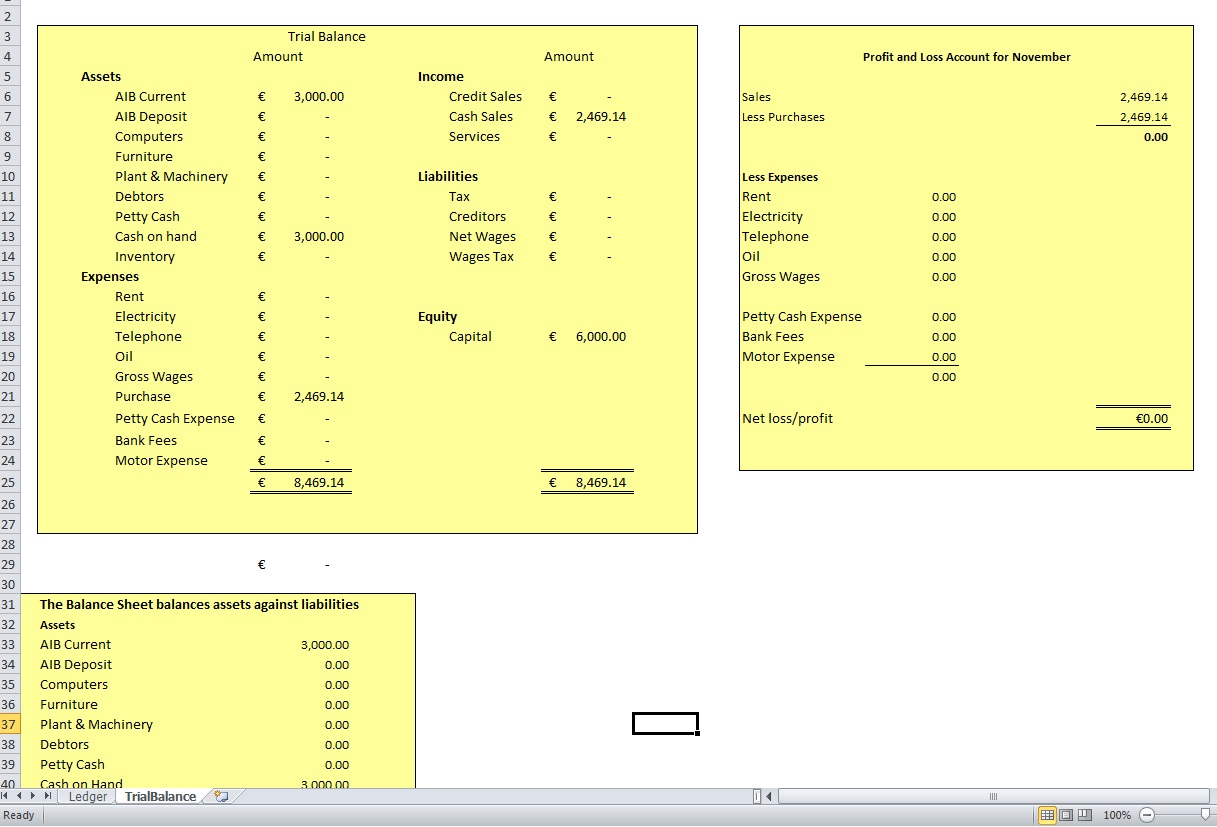Image resolution: width=1217 pixels, height=827 pixels.
Task: Switch to Normal view in status bar
Action: coord(1047,815)
